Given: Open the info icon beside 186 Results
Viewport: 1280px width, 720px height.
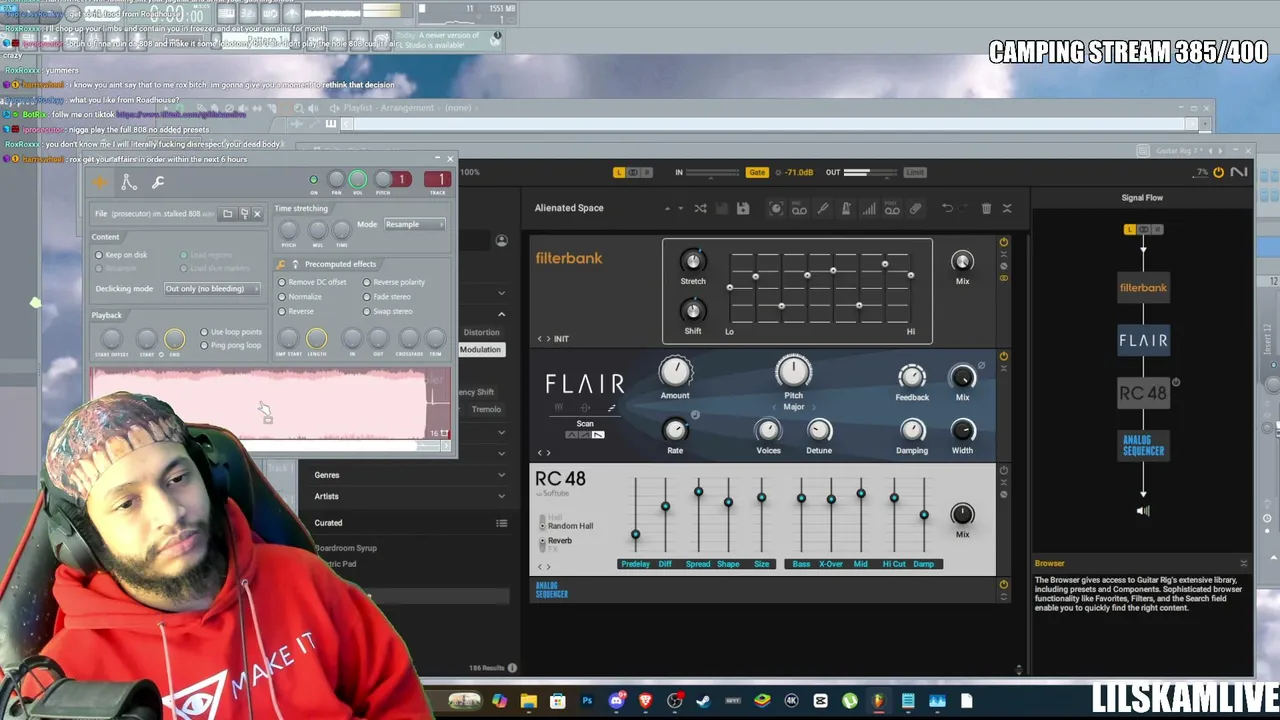Looking at the screenshot, I should (x=512, y=668).
